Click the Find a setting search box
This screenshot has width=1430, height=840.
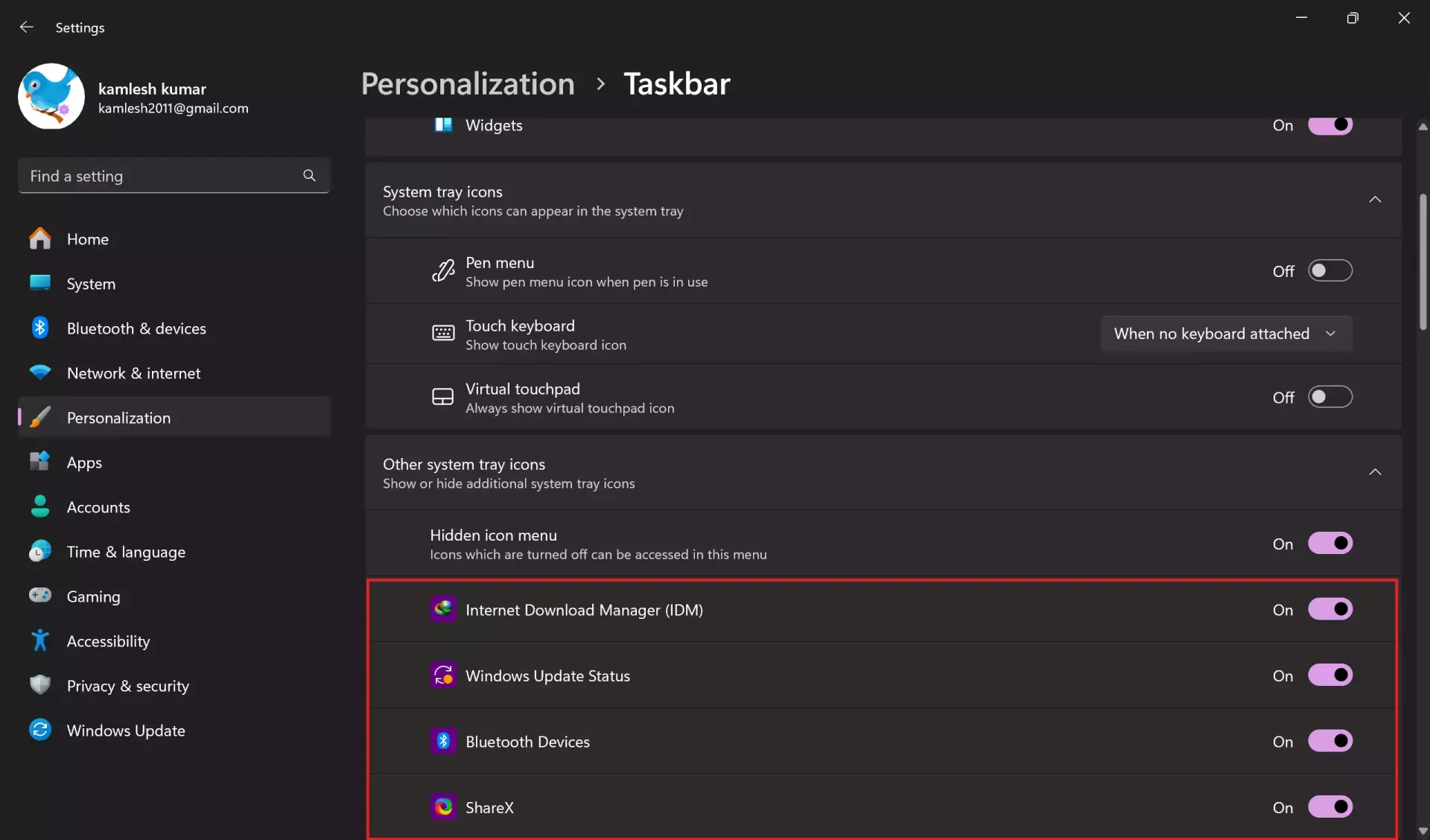[x=173, y=176]
